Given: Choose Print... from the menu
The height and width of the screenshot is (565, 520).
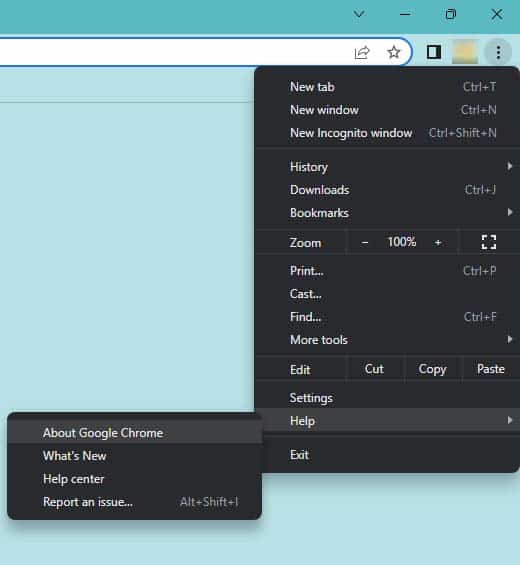Looking at the screenshot, I should point(387,271).
